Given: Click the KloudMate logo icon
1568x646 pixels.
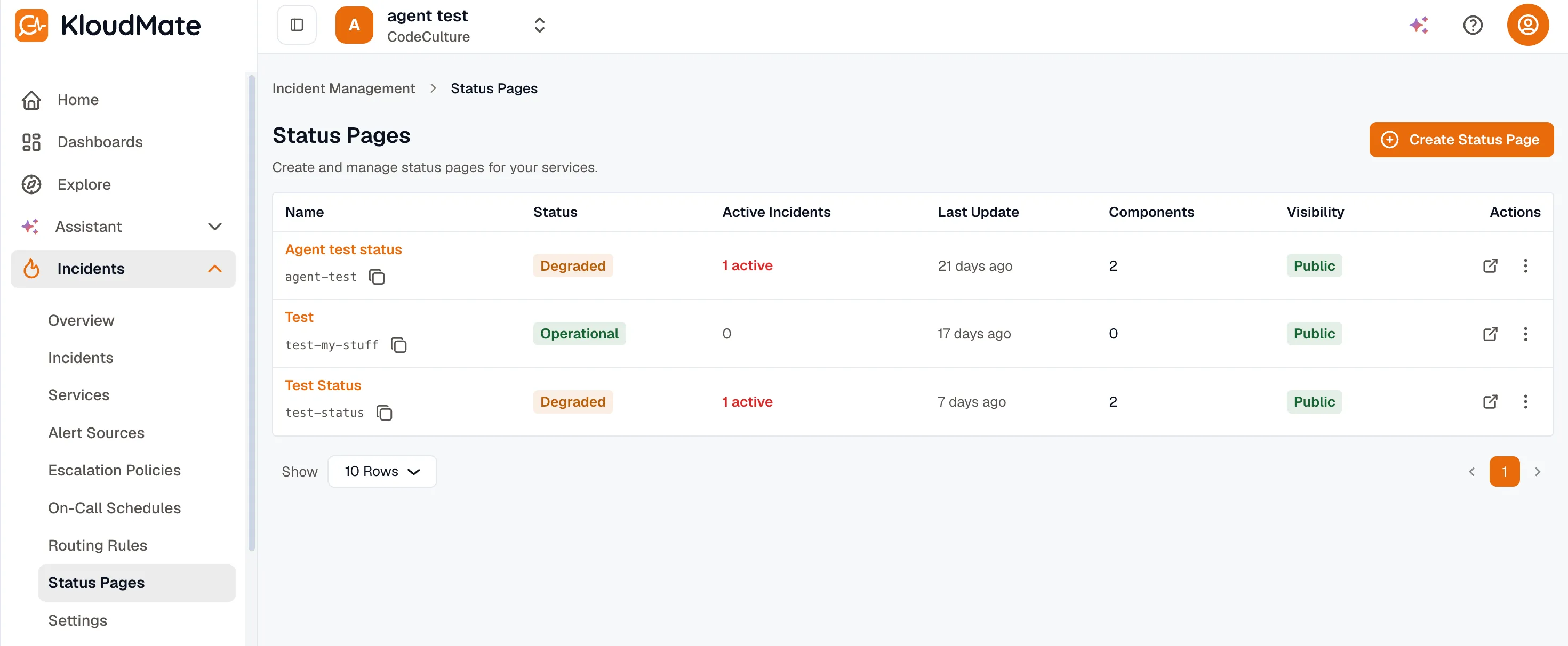Looking at the screenshot, I should (31, 25).
